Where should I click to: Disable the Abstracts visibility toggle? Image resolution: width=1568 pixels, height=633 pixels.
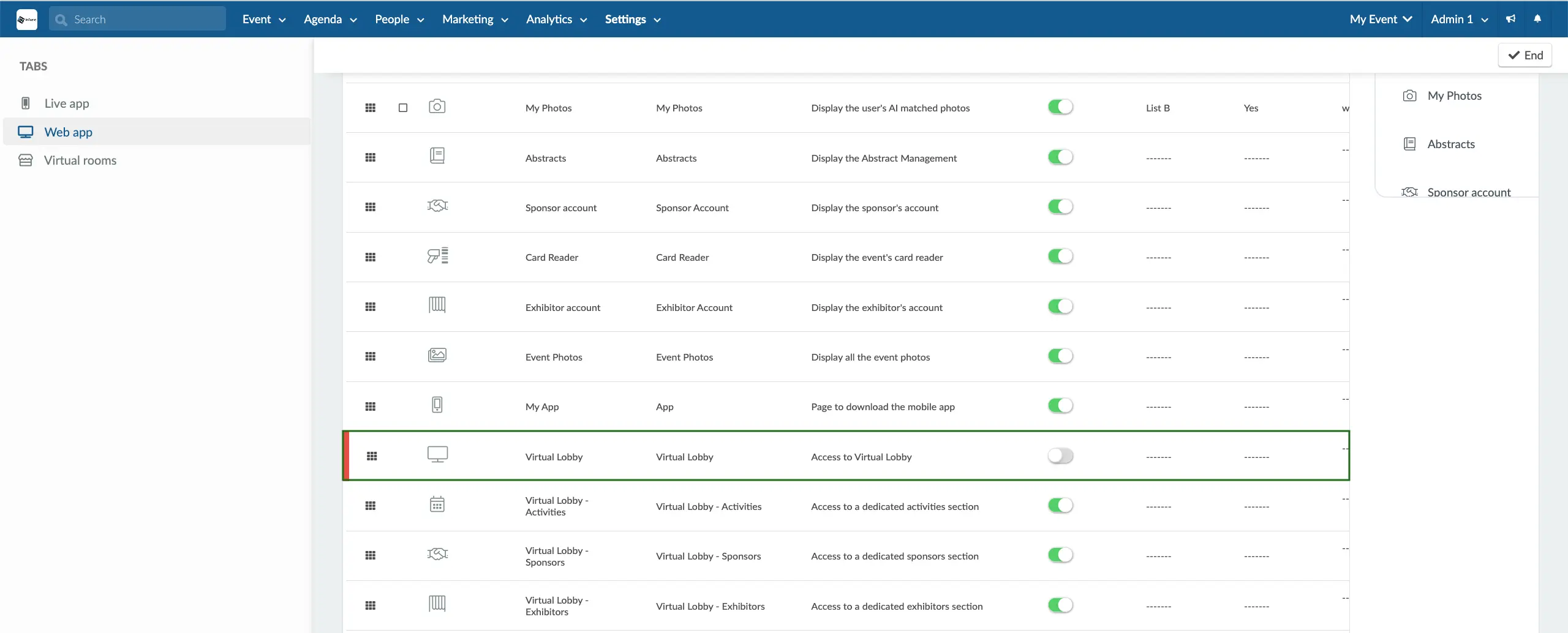1060,157
